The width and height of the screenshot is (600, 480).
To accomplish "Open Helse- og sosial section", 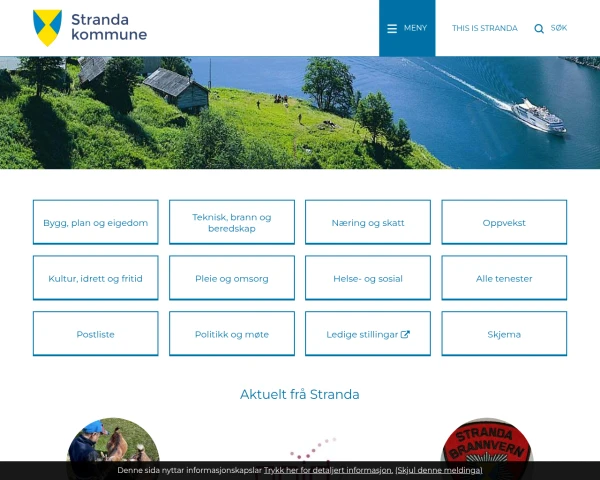I will pos(368,278).
